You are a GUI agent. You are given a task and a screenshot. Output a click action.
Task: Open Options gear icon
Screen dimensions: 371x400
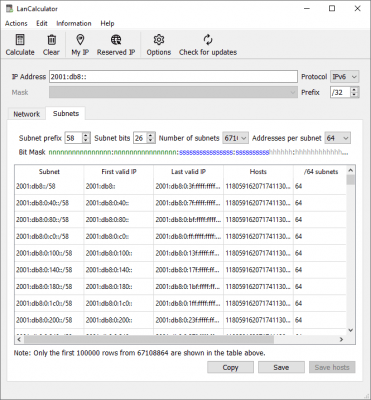(x=159, y=40)
